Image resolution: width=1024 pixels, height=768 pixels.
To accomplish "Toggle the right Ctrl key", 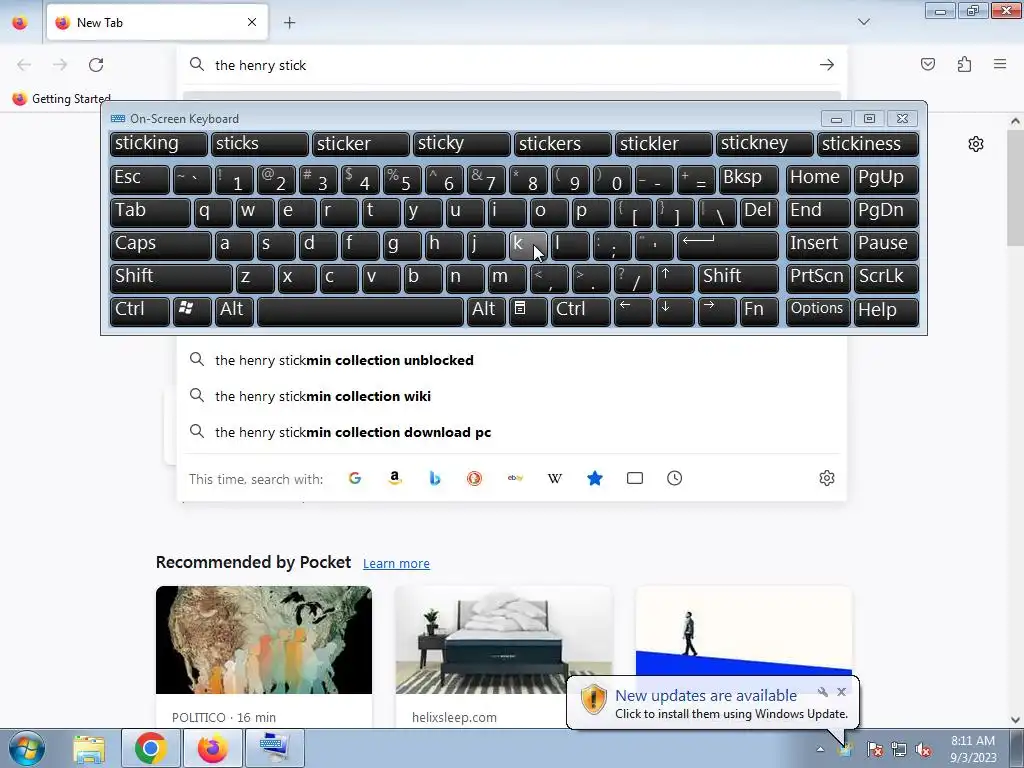I will tap(581, 312).
